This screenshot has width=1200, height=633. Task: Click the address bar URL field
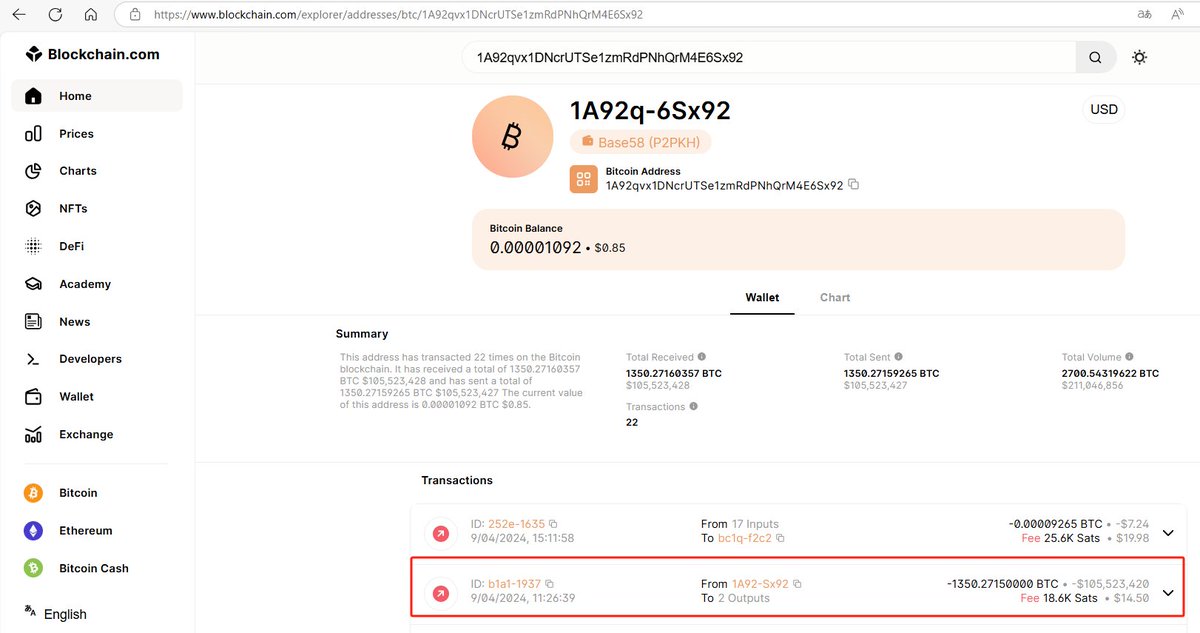pos(620,15)
